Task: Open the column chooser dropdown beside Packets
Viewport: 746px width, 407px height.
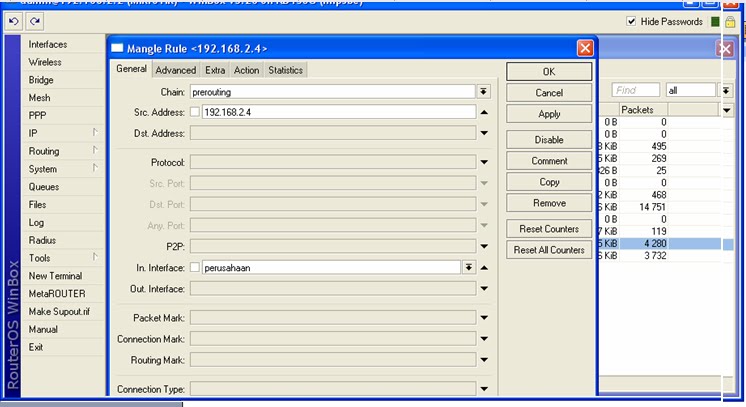Action: [x=727, y=110]
